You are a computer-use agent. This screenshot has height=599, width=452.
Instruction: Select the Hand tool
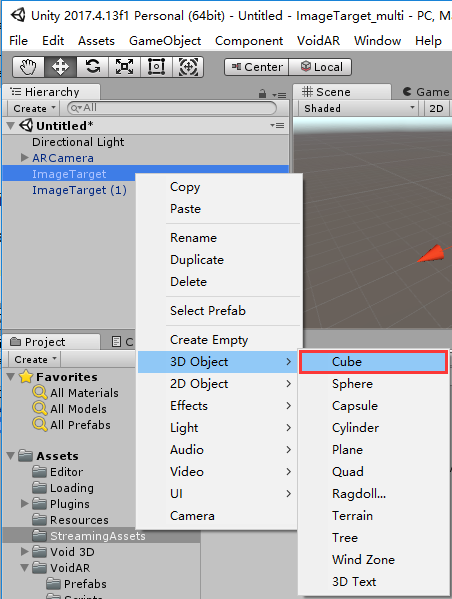click(28, 67)
